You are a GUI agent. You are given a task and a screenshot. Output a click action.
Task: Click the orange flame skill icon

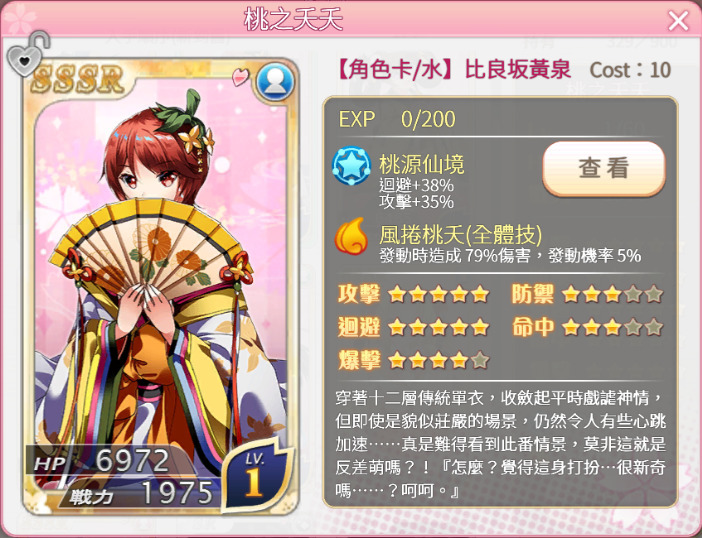coord(351,236)
